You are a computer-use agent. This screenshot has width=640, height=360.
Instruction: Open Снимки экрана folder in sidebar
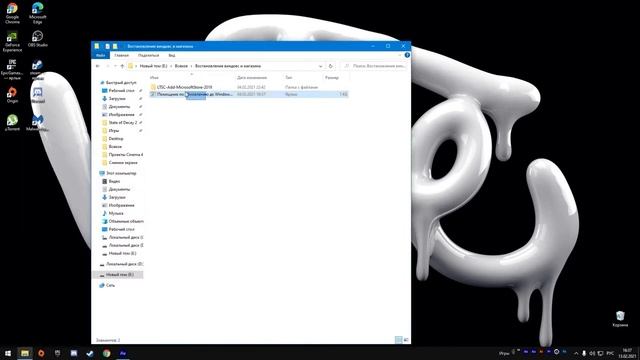(123, 162)
